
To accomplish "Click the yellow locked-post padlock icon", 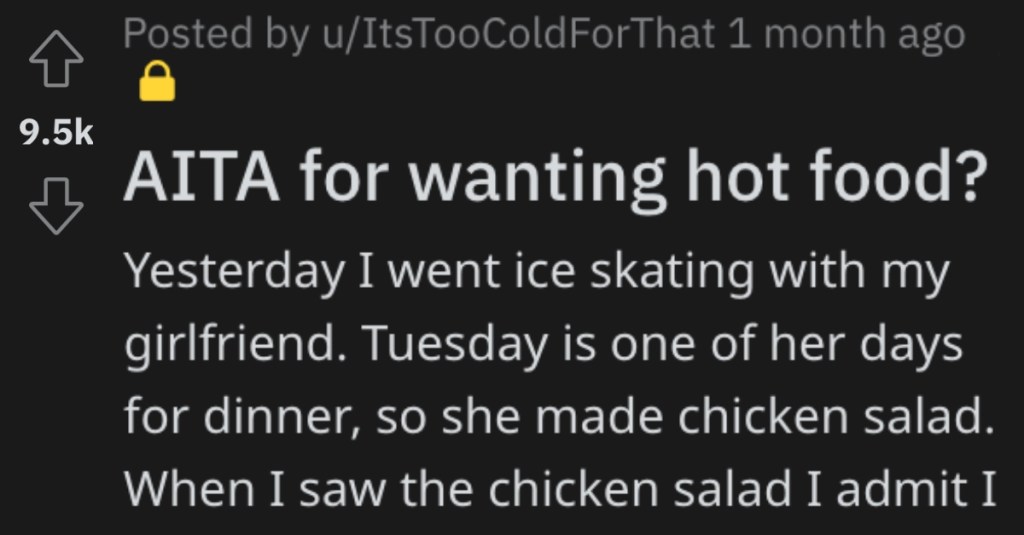I will [157, 81].
